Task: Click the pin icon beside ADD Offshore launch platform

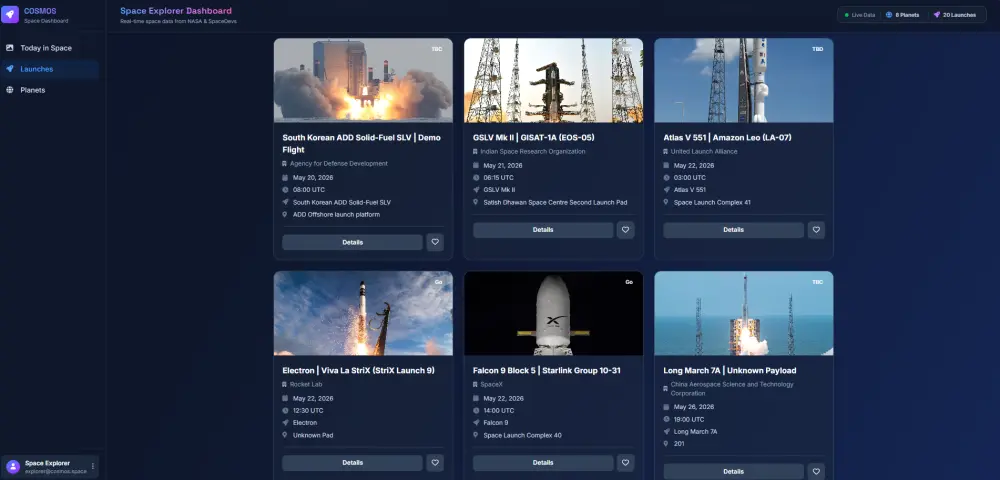Action: [285, 214]
